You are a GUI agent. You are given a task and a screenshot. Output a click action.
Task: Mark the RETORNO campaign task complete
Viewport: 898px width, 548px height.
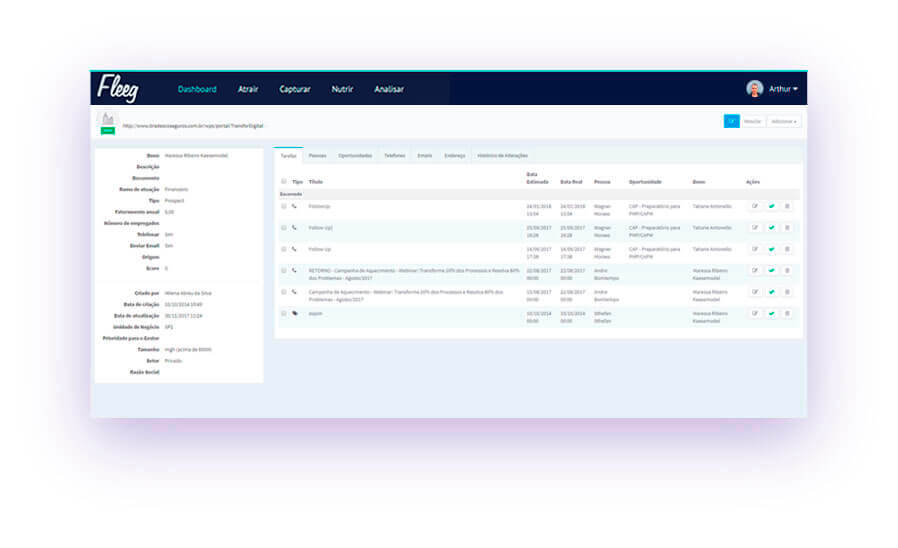click(771, 271)
